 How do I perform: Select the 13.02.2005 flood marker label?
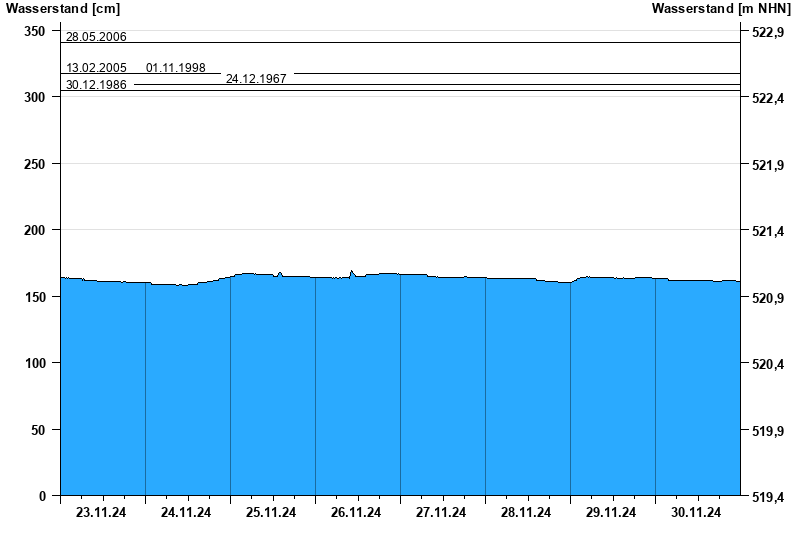(x=96, y=68)
